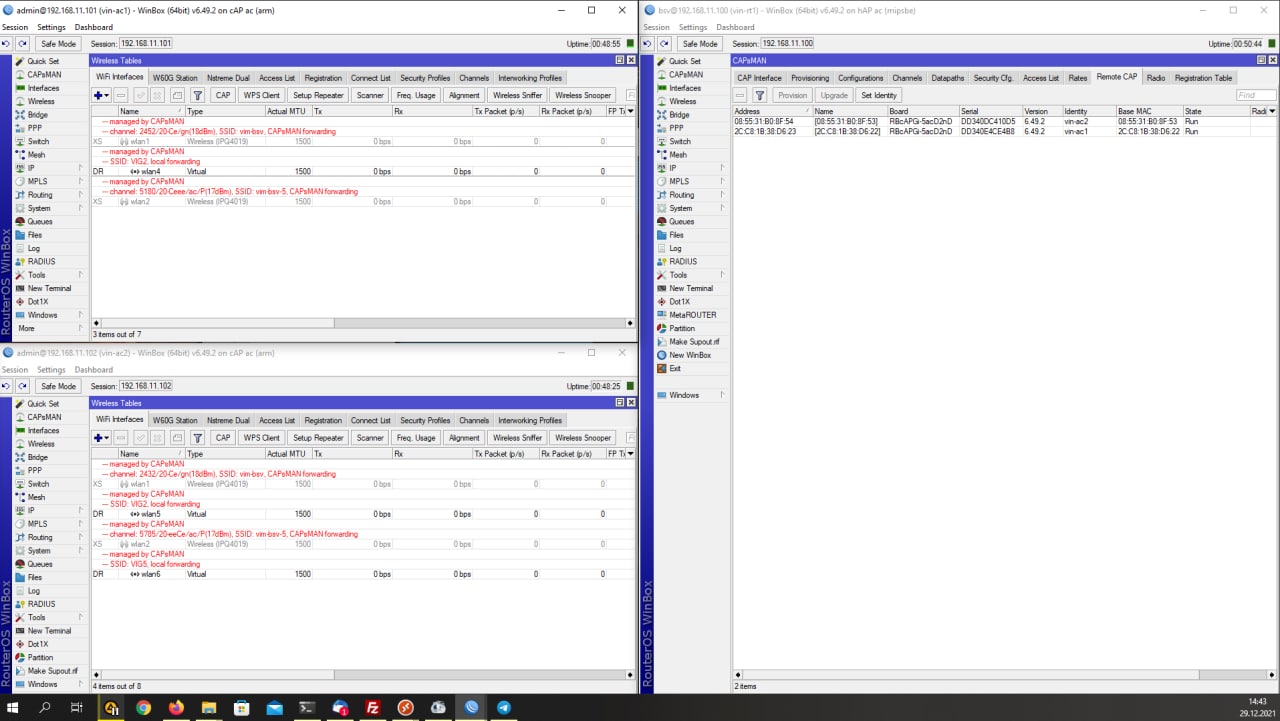Image resolution: width=1280 pixels, height=721 pixels.
Task: Click the Windows Start button
Action: coord(15,707)
